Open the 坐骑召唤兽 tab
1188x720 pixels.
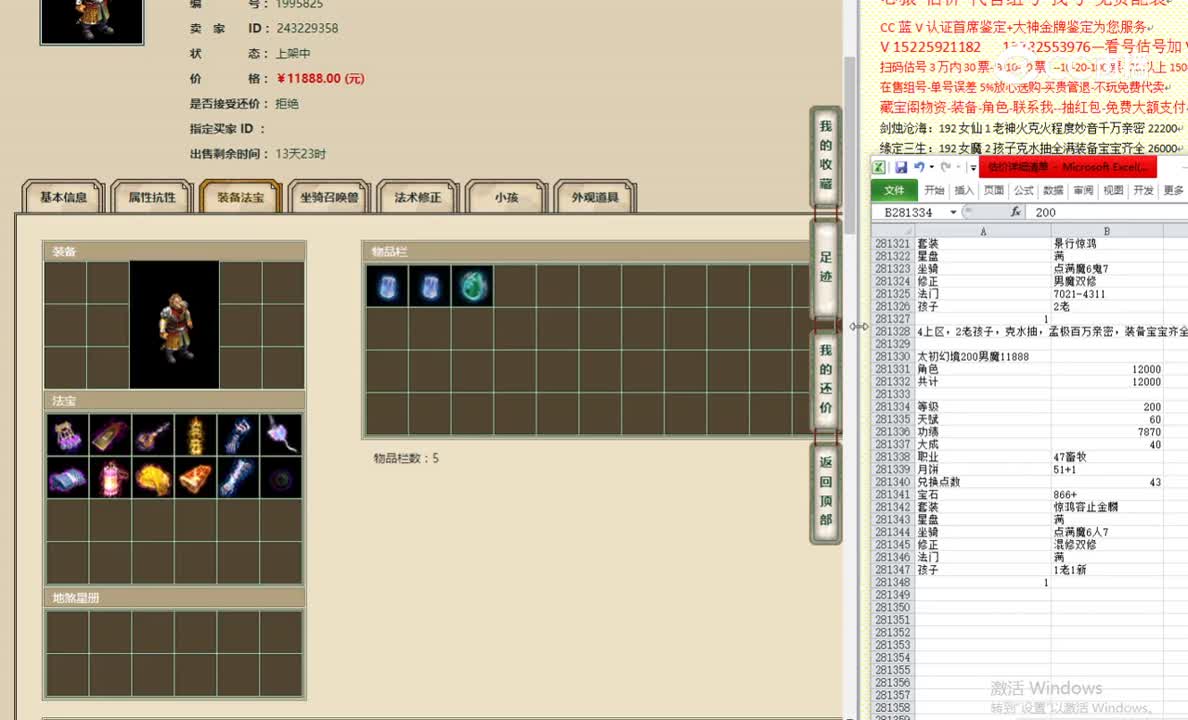(329, 197)
